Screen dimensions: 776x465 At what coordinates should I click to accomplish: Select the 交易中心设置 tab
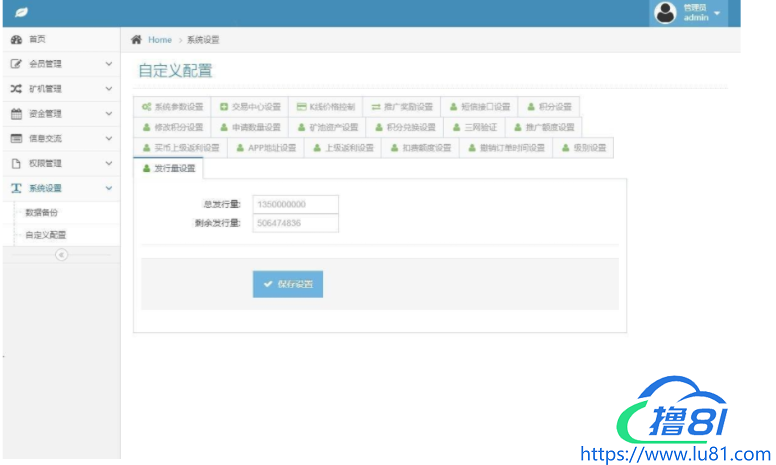tap(249, 106)
